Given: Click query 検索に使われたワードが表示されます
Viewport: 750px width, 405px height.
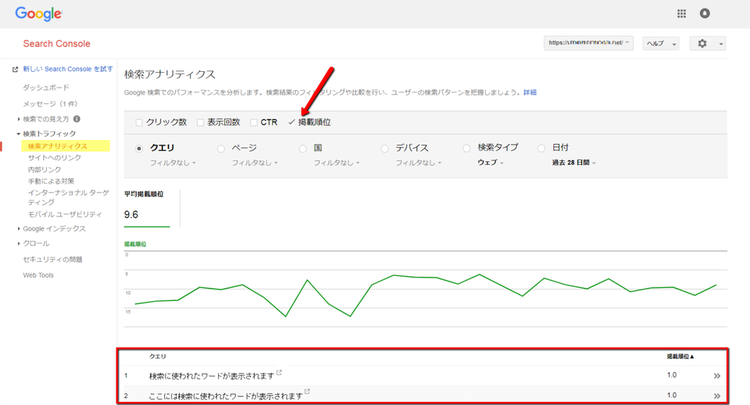Looking at the screenshot, I should 211,376.
